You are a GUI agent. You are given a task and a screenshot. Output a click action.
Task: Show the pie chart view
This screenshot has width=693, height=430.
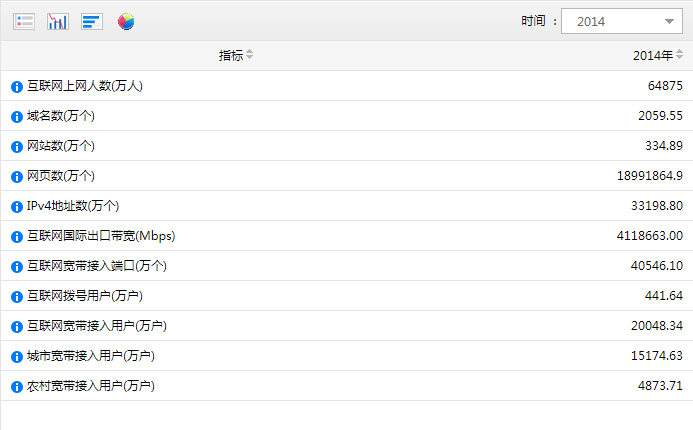pos(126,21)
